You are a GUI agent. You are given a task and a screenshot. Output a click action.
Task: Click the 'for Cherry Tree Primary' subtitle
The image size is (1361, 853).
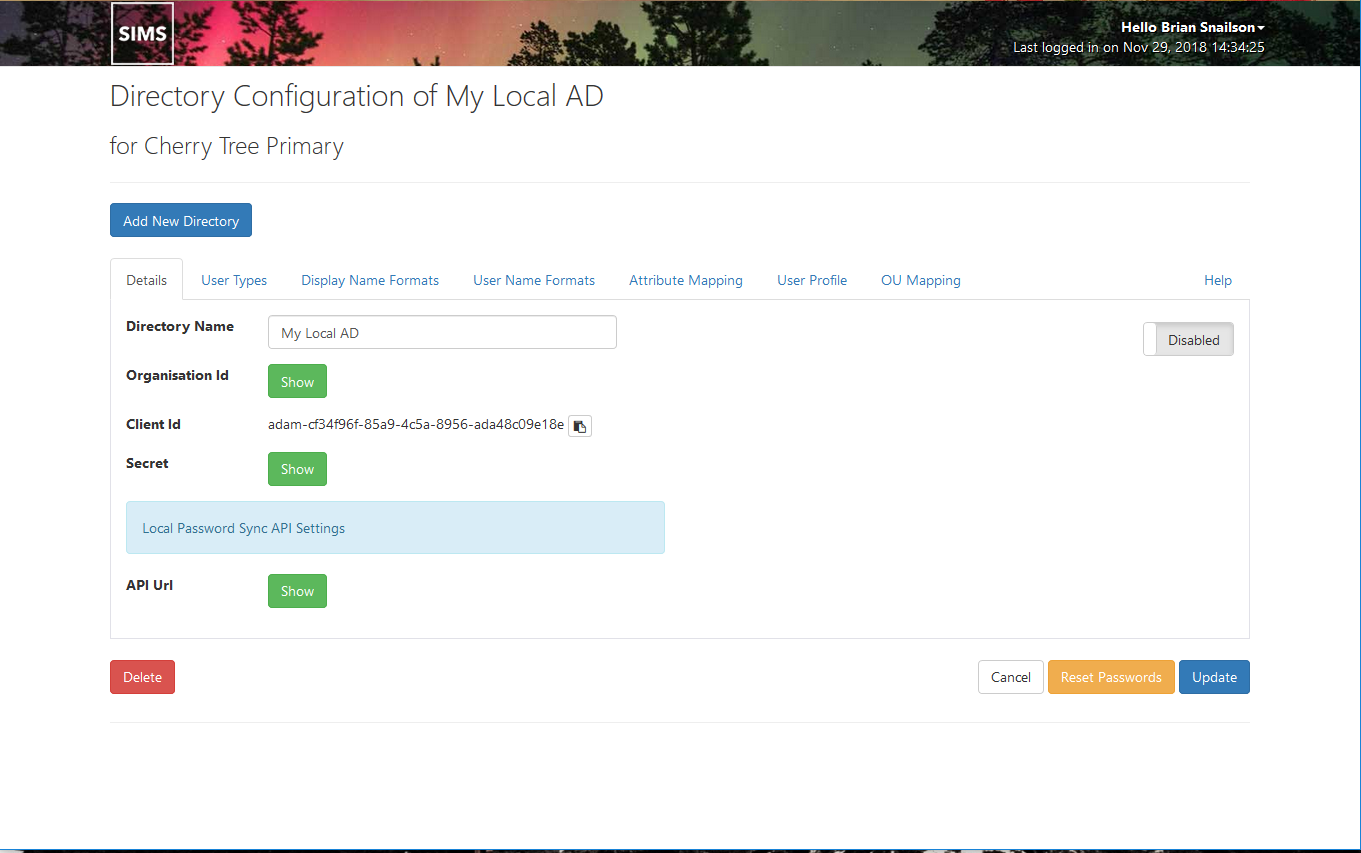click(227, 146)
